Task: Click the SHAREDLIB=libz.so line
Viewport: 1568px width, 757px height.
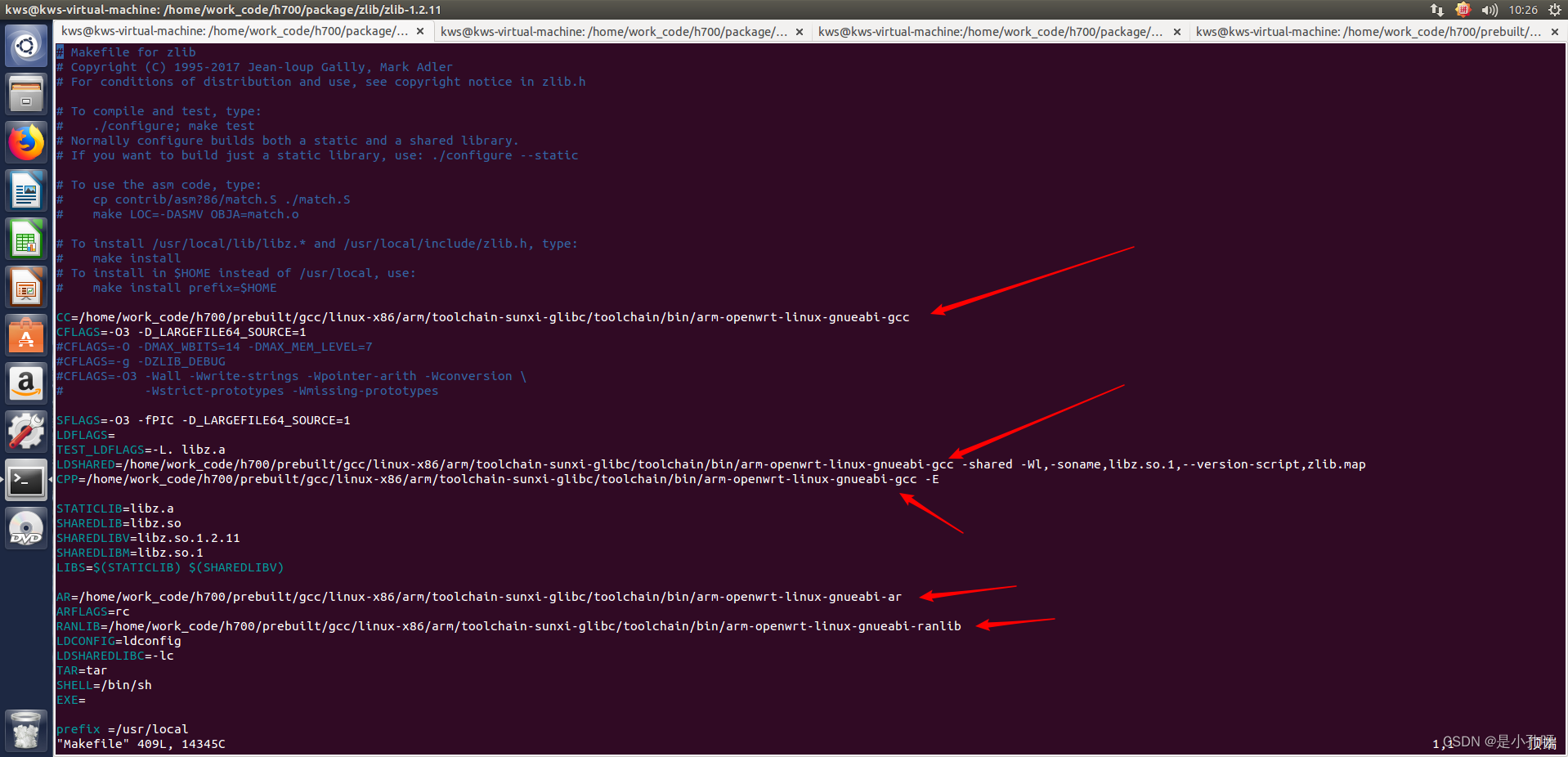Action: (119, 523)
